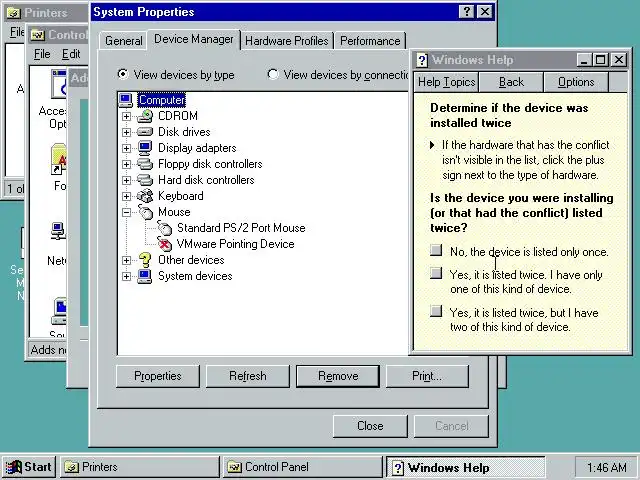The height and width of the screenshot is (480, 640).
Task: Click the Properties button
Action: 158,376
